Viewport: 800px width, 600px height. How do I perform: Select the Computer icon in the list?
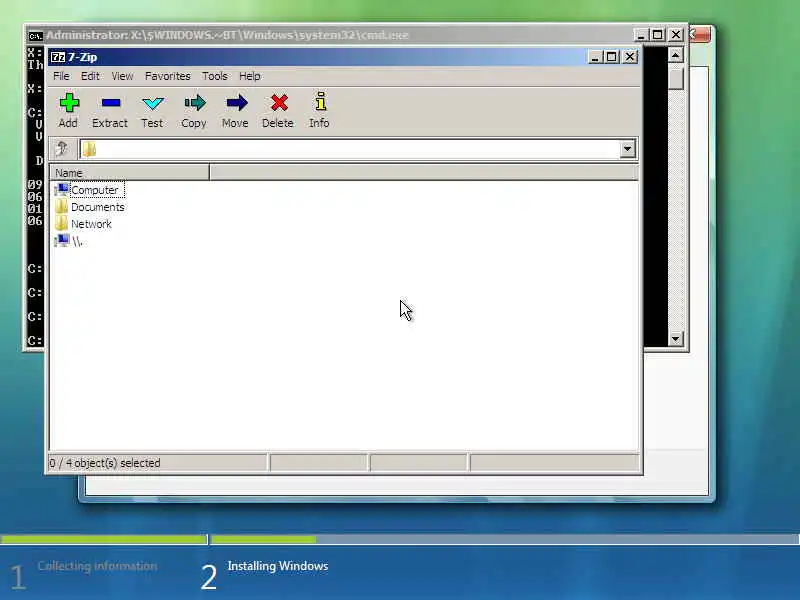point(62,190)
